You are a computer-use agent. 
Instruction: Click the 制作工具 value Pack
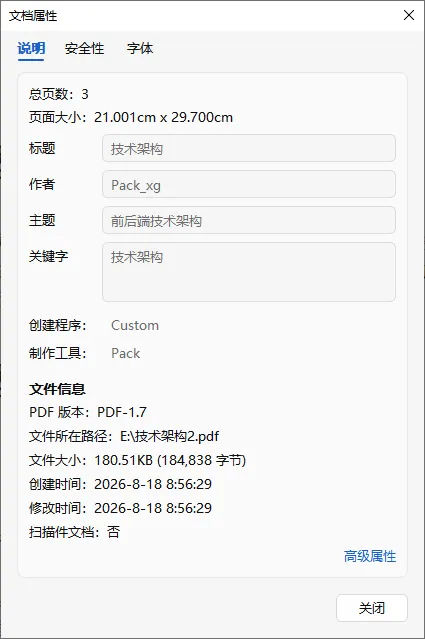pyautogui.click(x=126, y=353)
